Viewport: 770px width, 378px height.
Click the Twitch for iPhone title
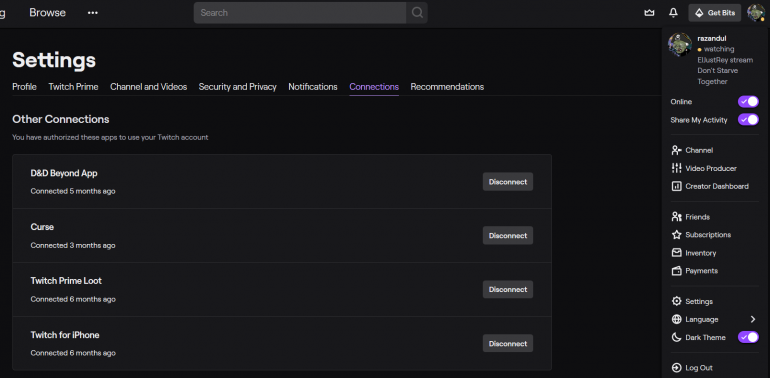click(x=65, y=335)
